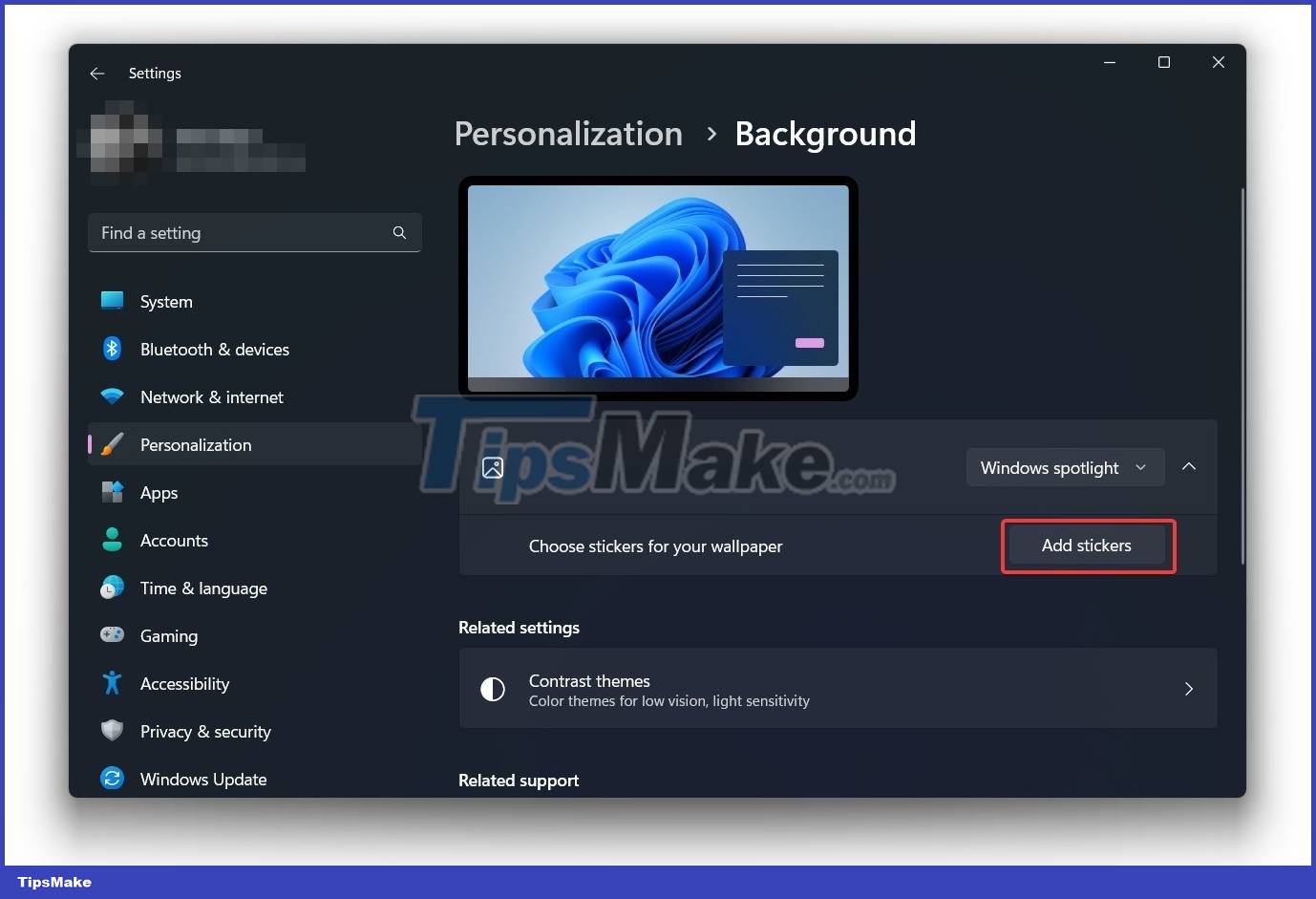Click the Windows Update sync icon

[112, 779]
